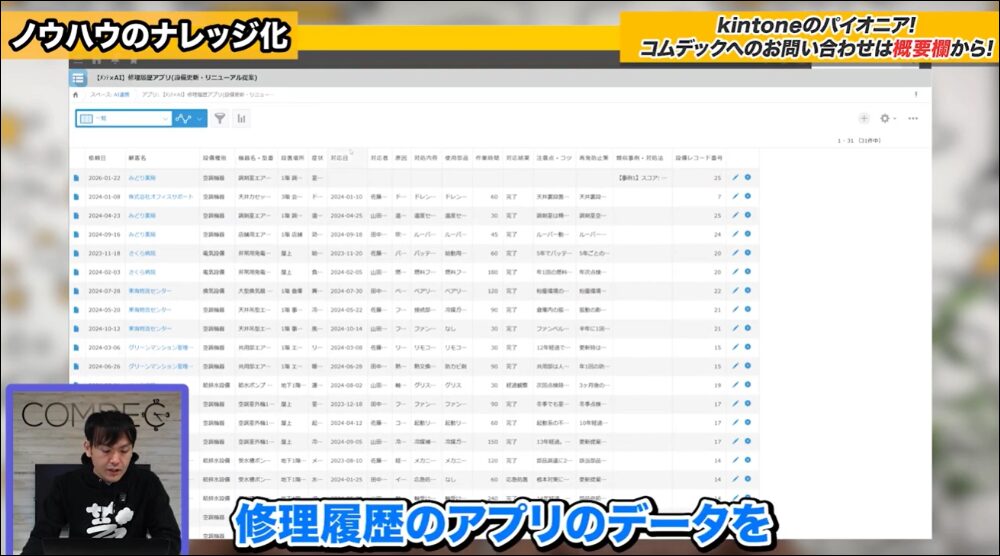Open the bar chart aggregate icon
This screenshot has width=1000, height=556.
click(x=242, y=118)
